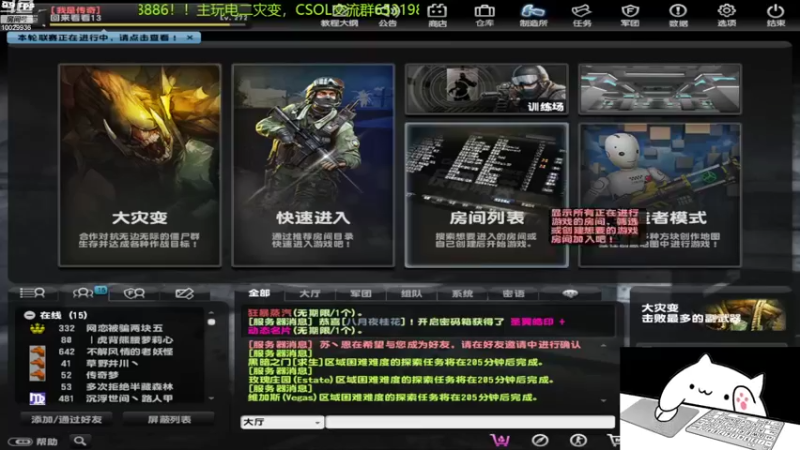Click the 帮助 help button
The image size is (800, 450).
[x=33, y=441]
